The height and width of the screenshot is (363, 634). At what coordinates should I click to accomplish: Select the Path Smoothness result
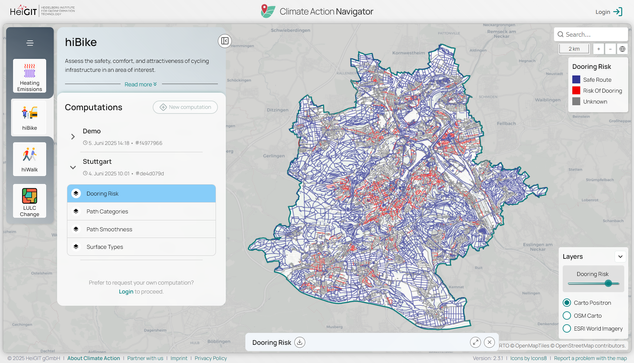(141, 229)
